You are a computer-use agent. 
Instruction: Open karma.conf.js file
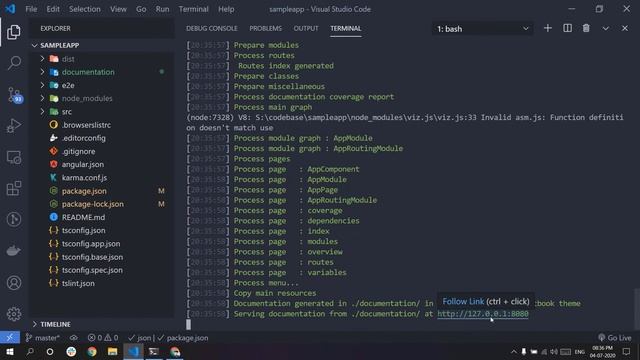(x=84, y=178)
